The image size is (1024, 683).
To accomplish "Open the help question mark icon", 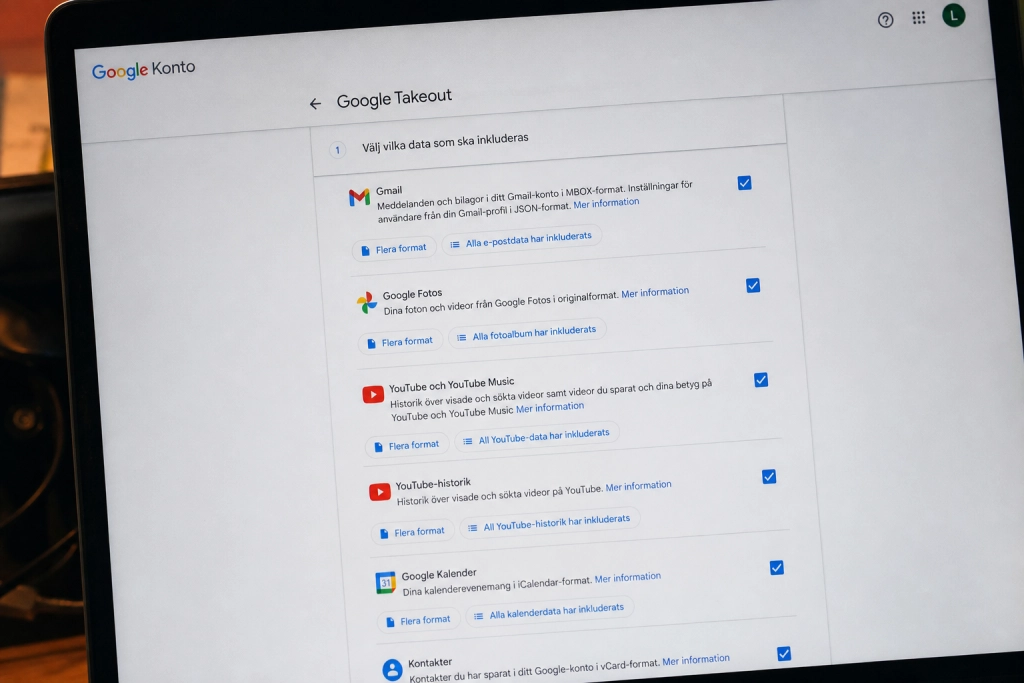I will 886,20.
